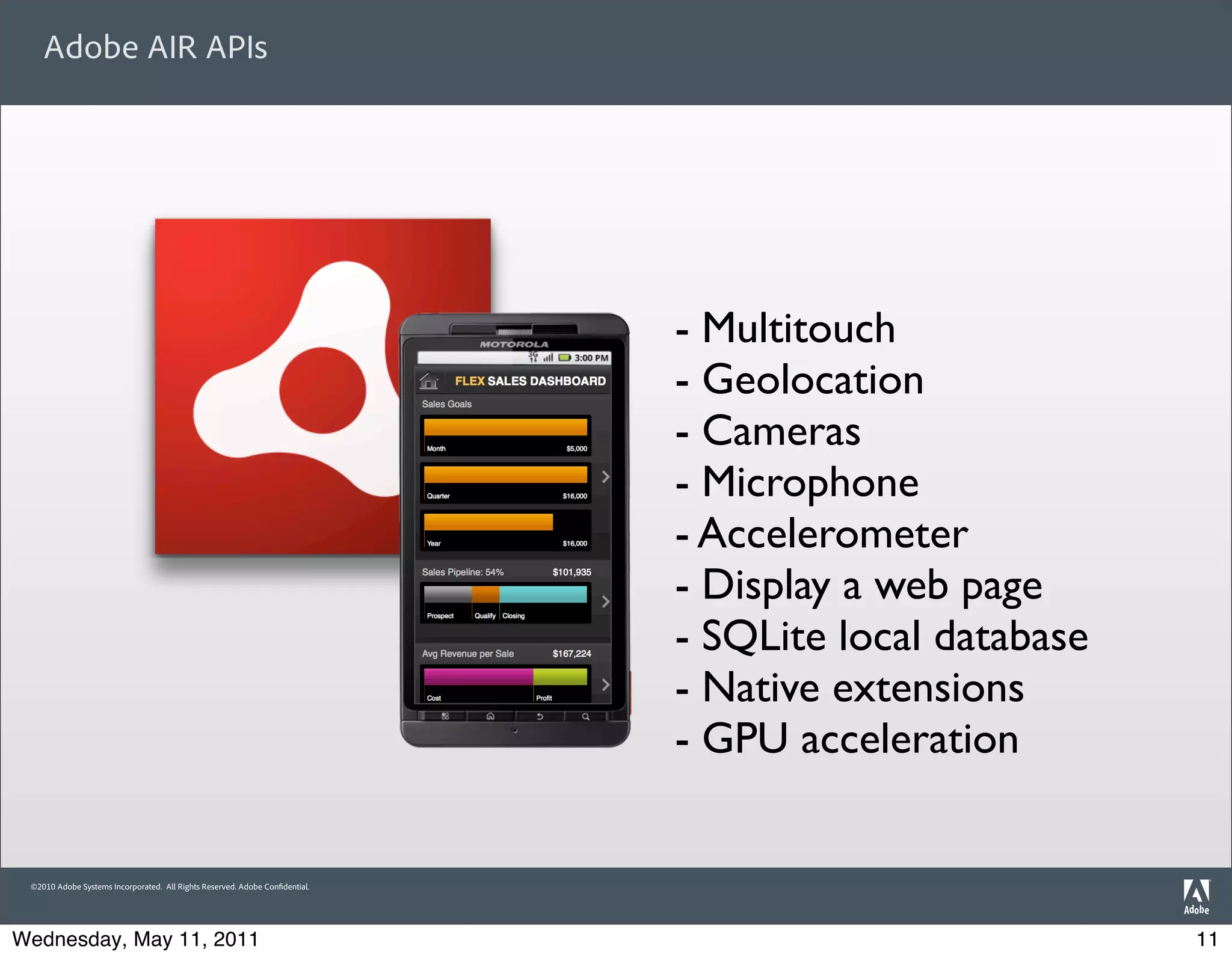
Task: Expand Sales Pipeline chevron arrow
Action: tap(605, 601)
